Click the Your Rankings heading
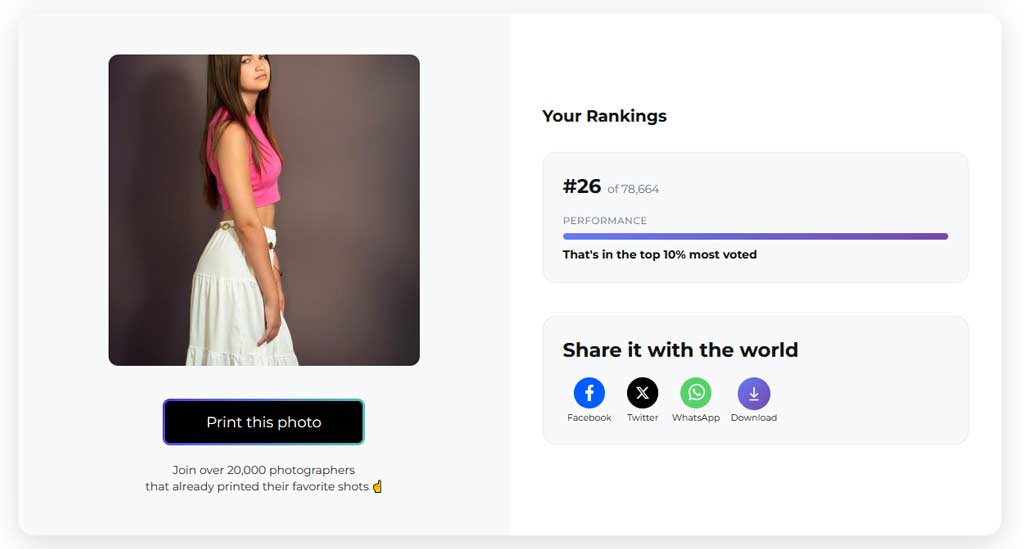 pyautogui.click(x=604, y=116)
